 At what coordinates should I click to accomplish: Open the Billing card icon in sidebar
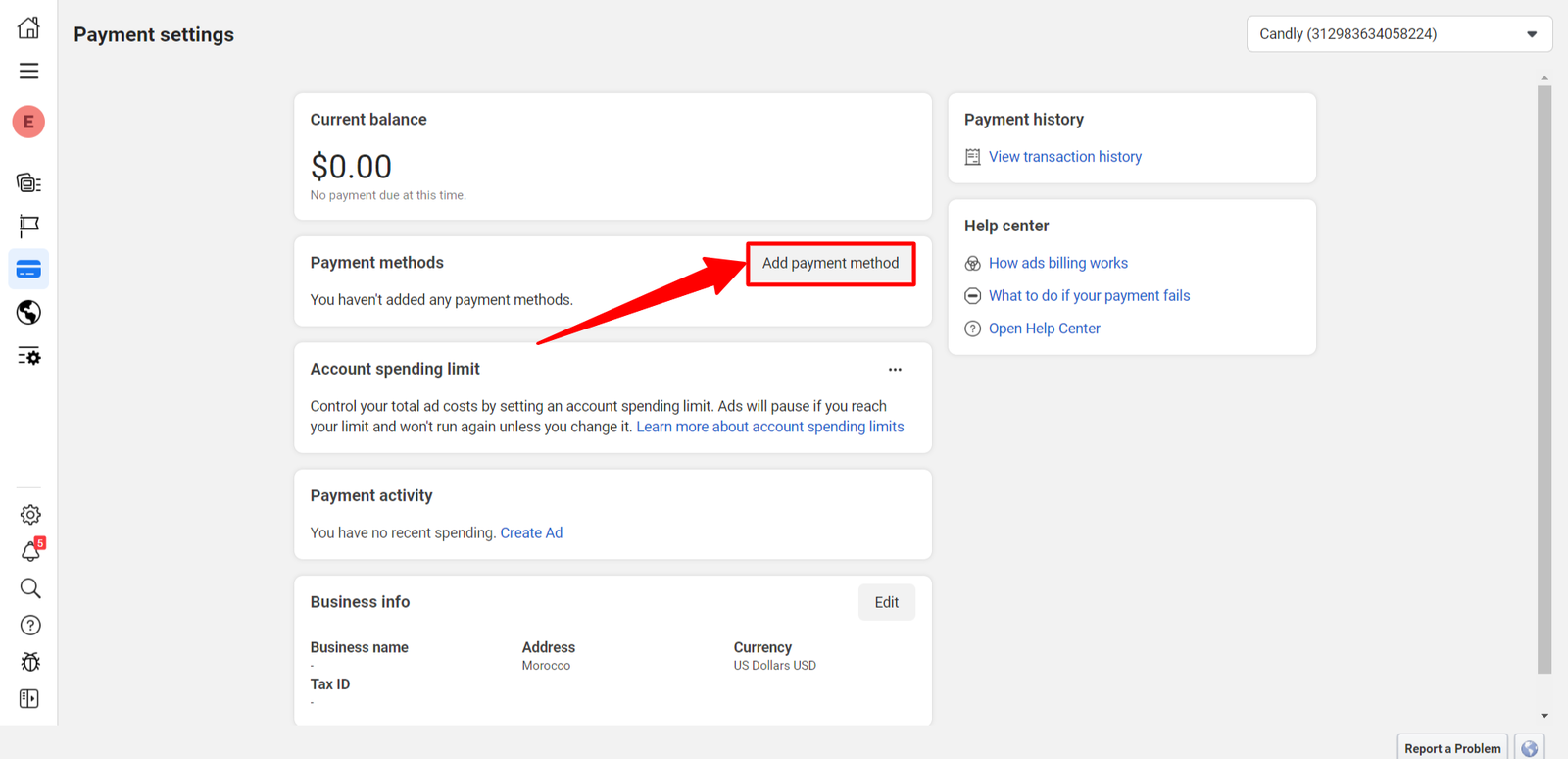coord(28,270)
